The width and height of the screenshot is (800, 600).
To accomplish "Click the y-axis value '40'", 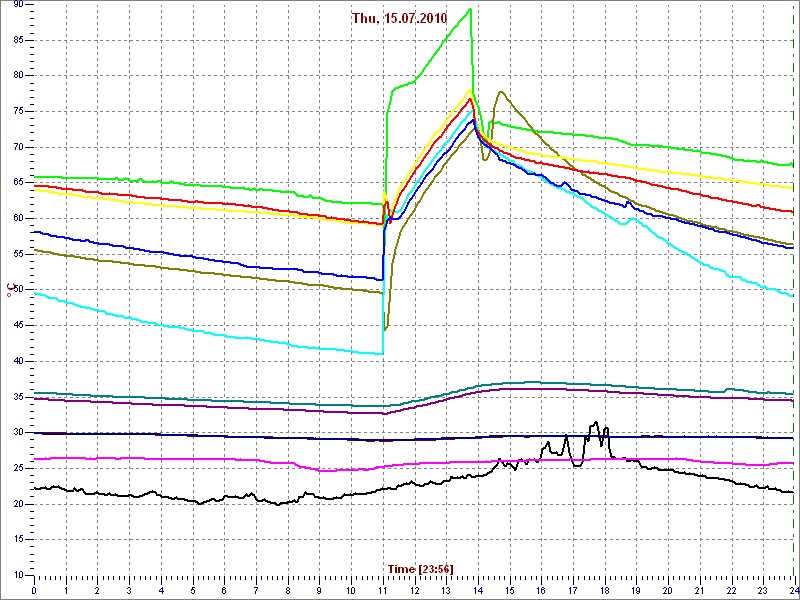I will 18,361.
